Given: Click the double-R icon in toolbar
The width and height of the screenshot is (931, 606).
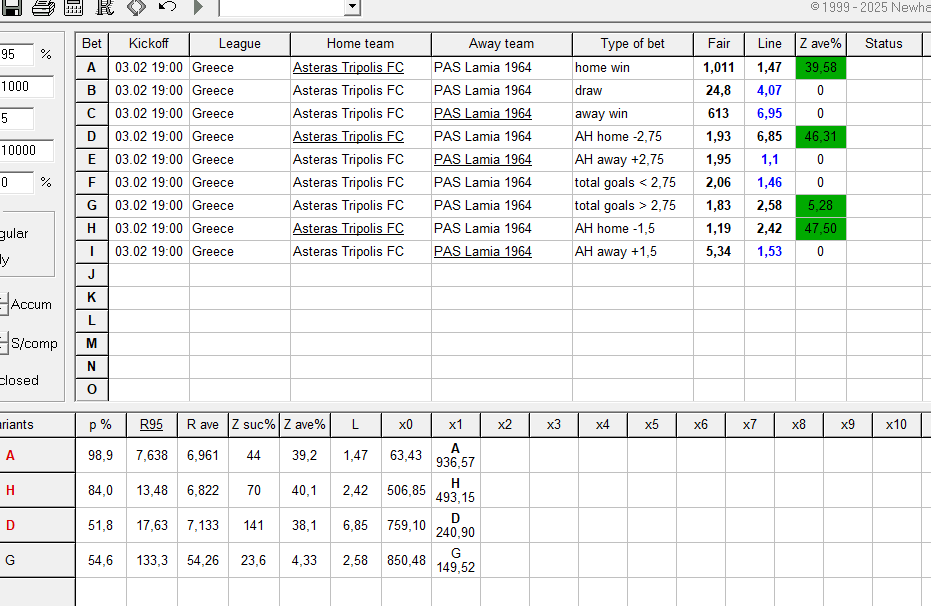Looking at the screenshot, I should coord(105,7).
